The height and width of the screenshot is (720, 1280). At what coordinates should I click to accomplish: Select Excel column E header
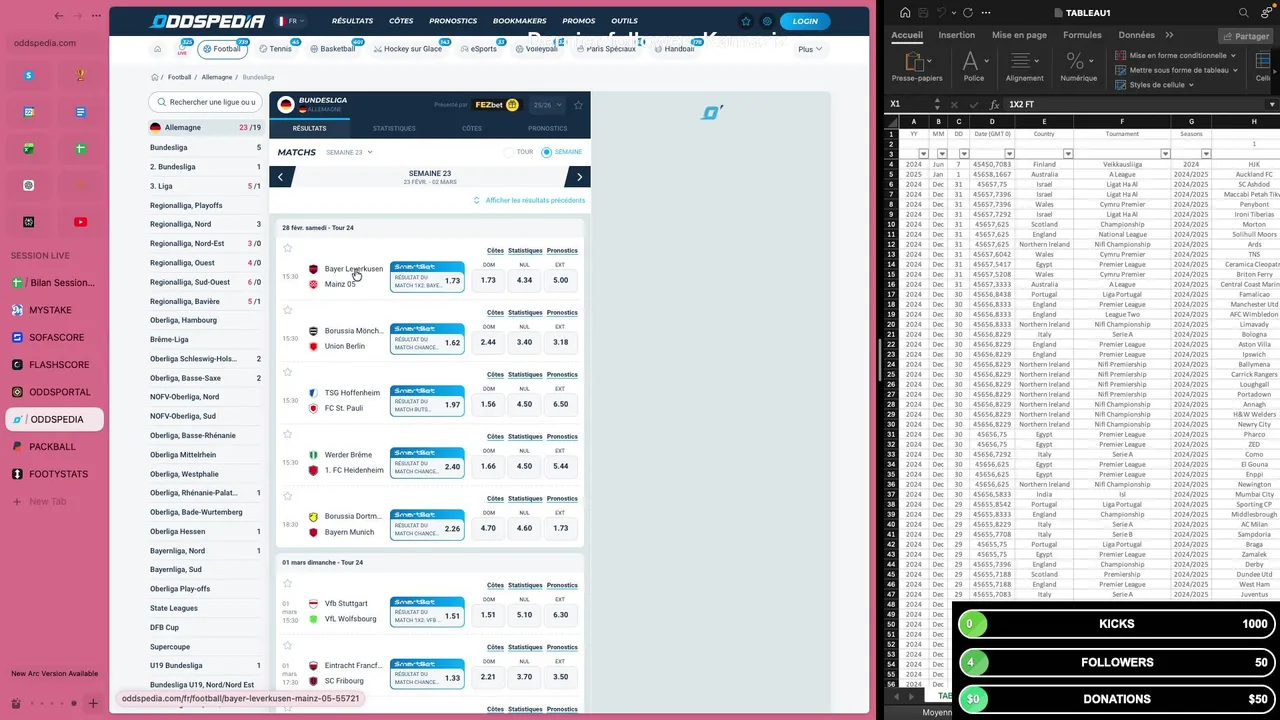coord(1044,122)
